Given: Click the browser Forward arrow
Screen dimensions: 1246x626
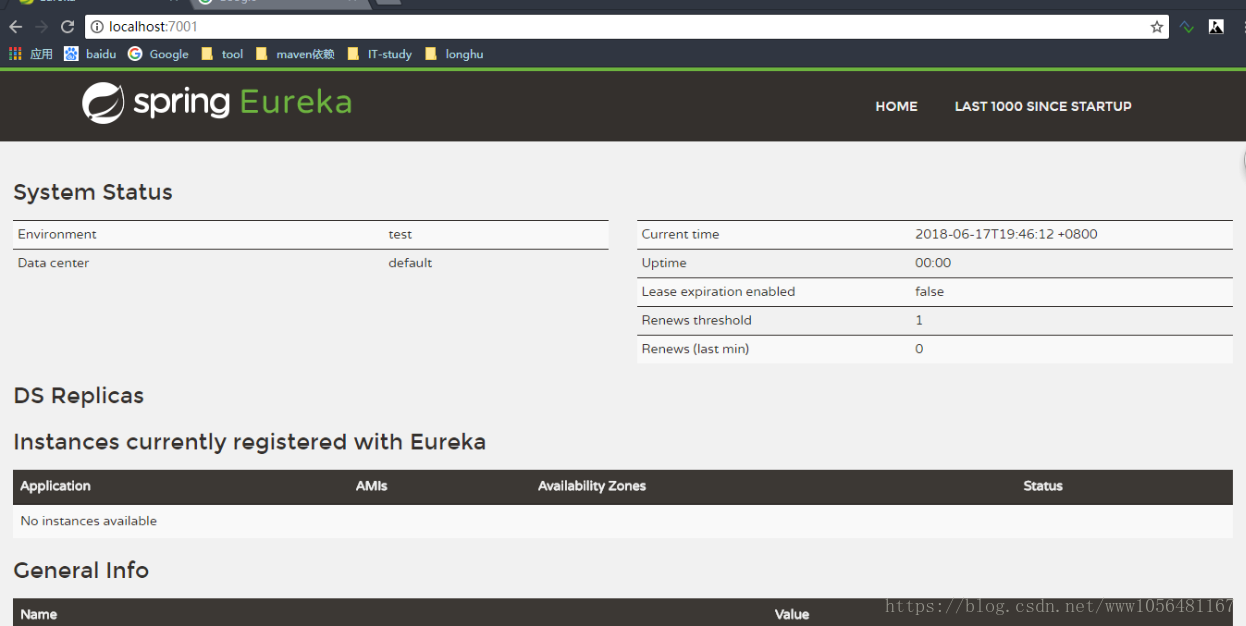Looking at the screenshot, I should (x=41, y=27).
